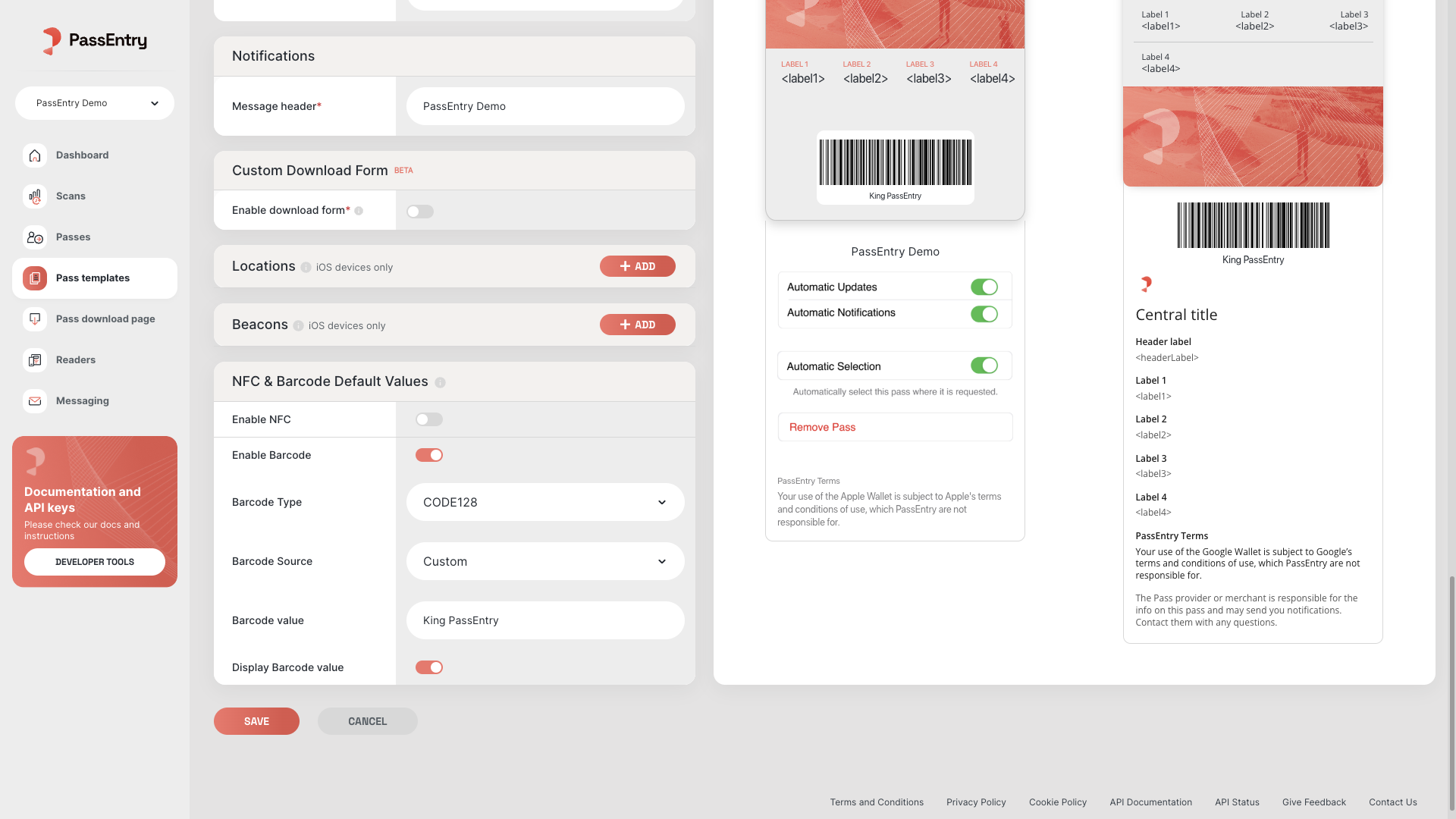Open Terms and Conditions link
The height and width of the screenshot is (819, 1456).
877,802
